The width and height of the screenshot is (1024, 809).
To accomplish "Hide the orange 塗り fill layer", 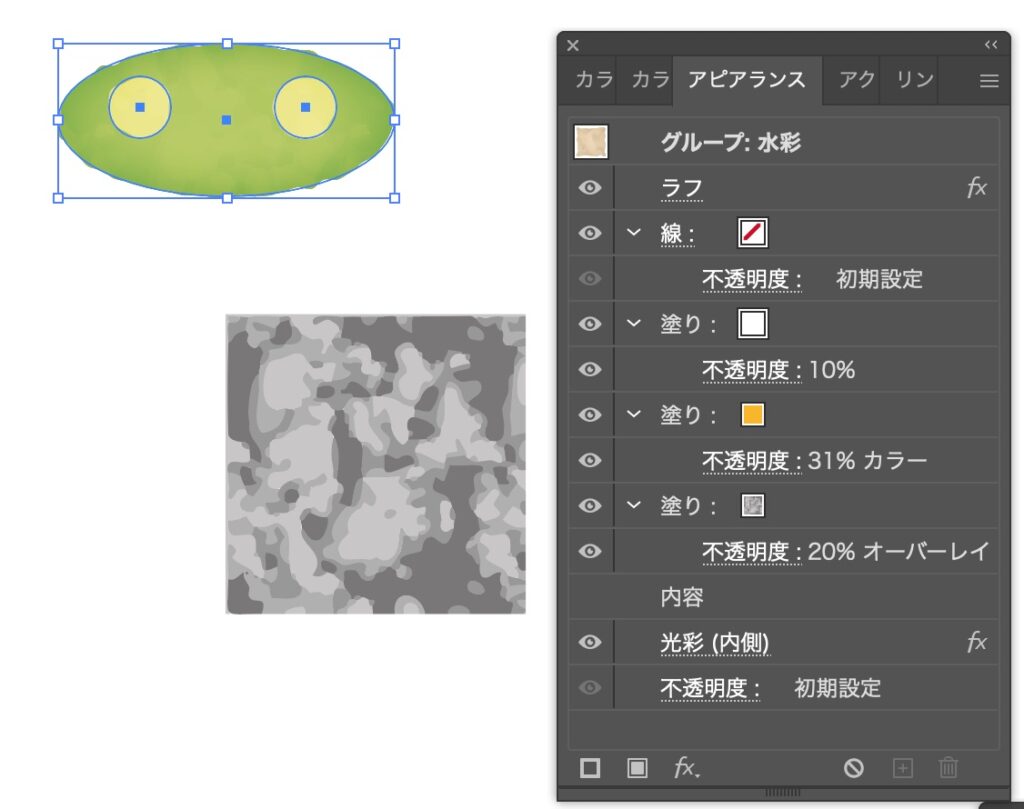I will point(590,415).
